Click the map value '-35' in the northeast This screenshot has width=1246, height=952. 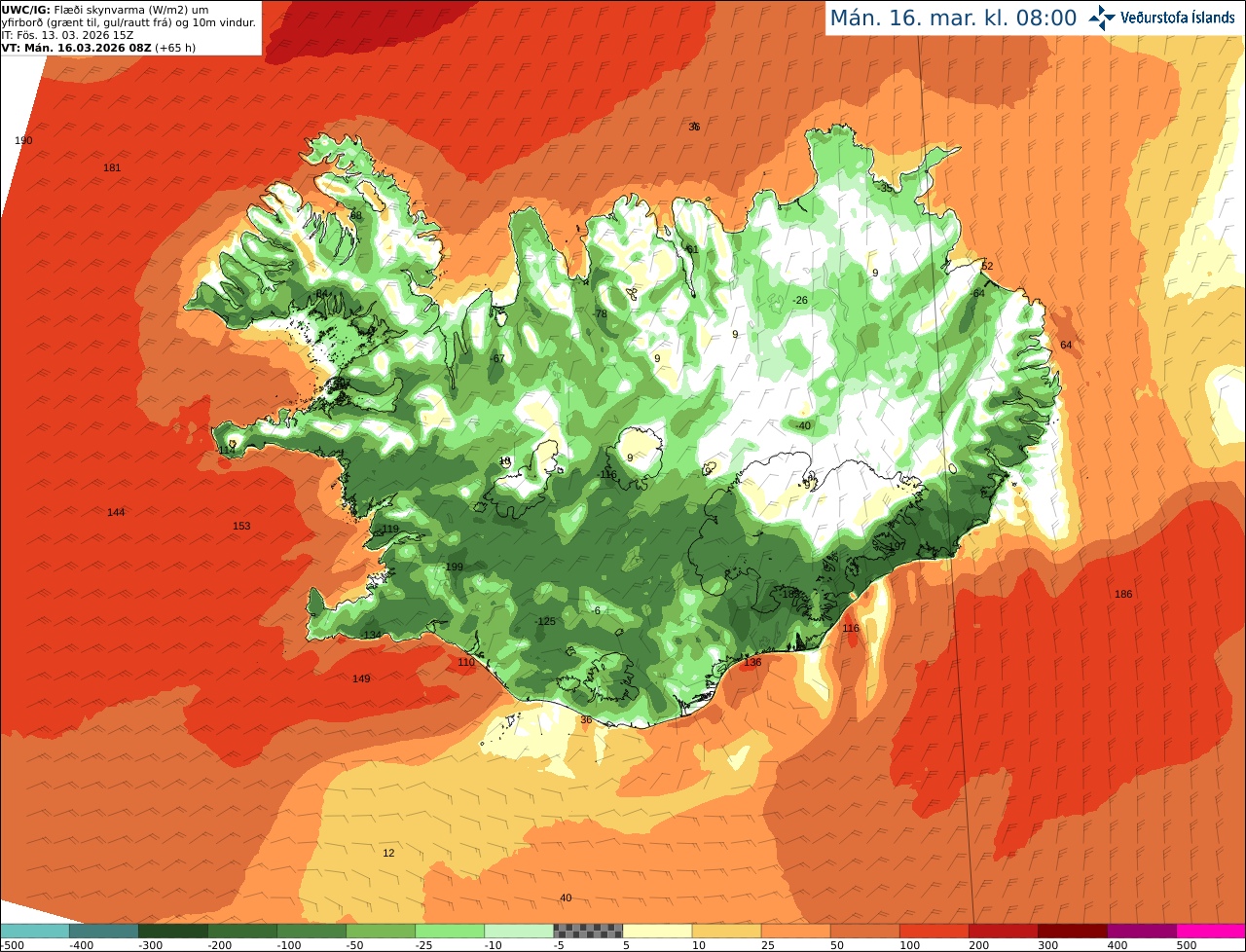[x=885, y=189]
